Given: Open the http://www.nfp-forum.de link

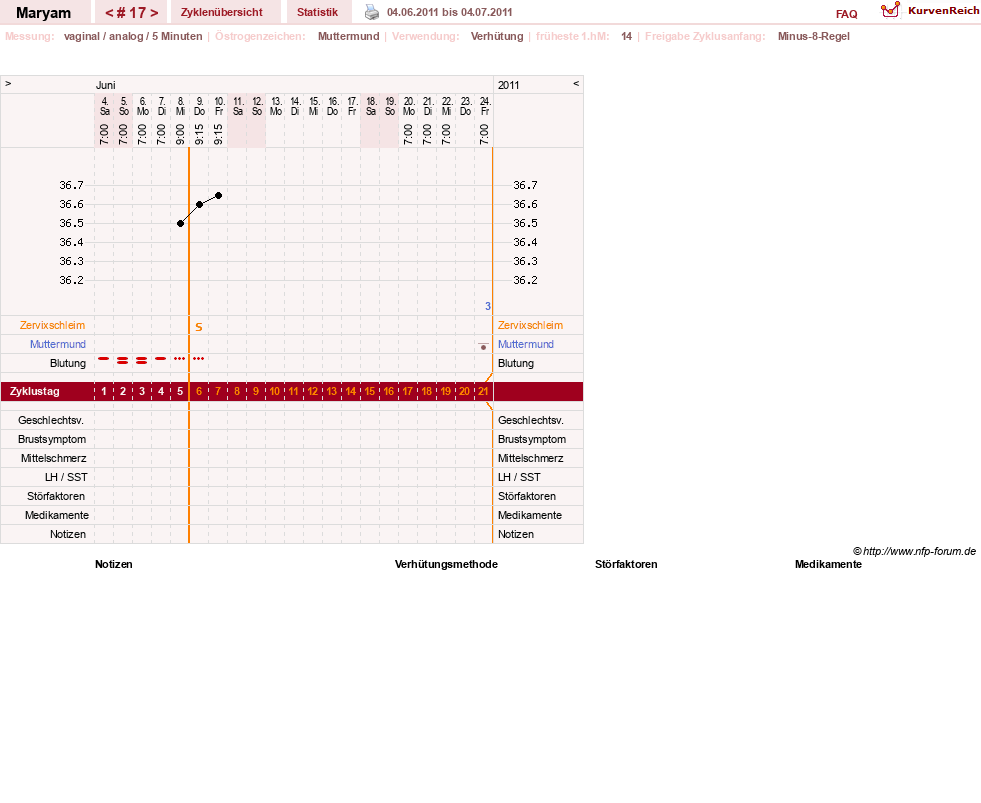Looking at the screenshot, I should pos(920,551).
